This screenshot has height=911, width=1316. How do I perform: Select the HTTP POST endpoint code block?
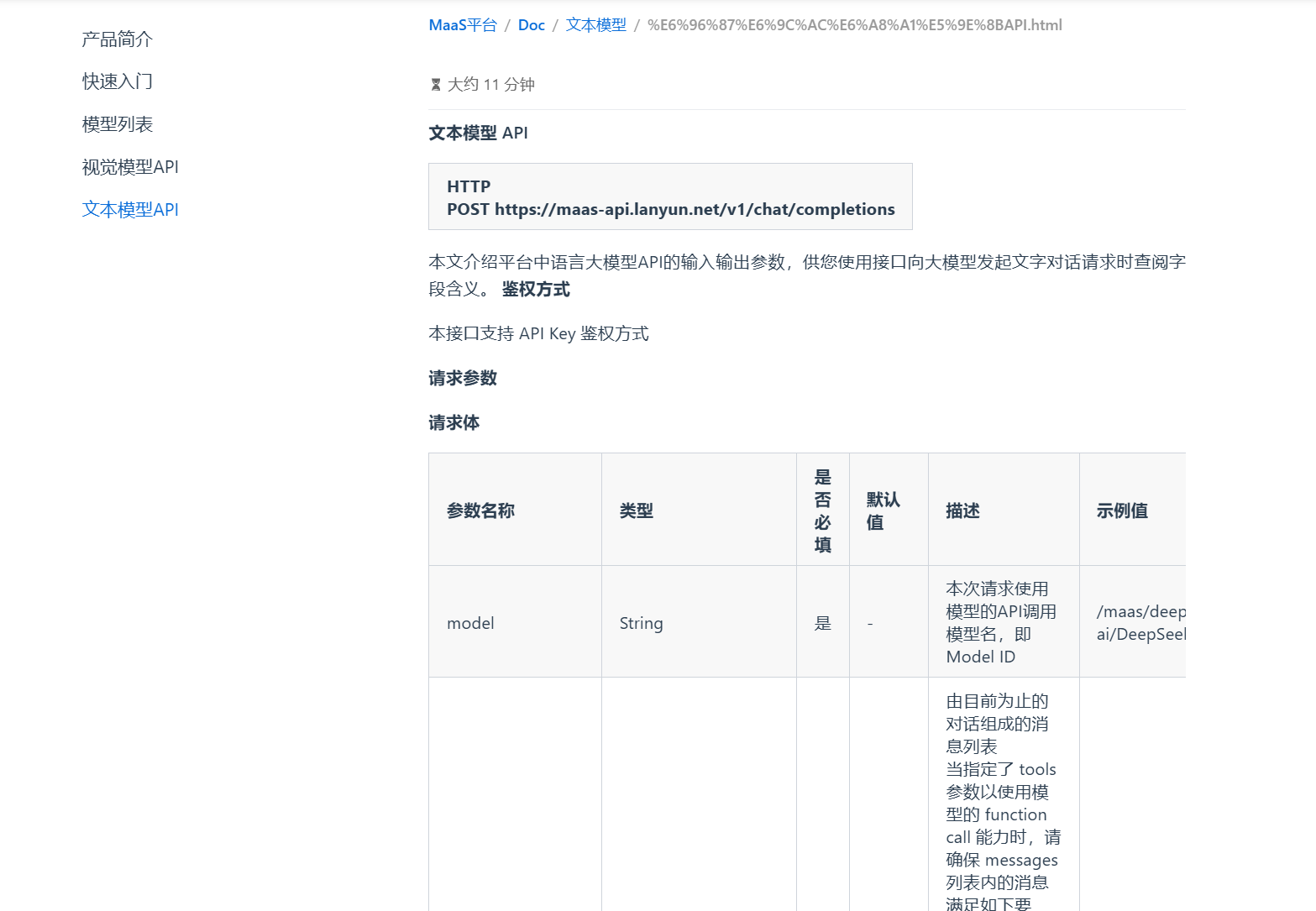pyautogui.click(x=669, y=196)
